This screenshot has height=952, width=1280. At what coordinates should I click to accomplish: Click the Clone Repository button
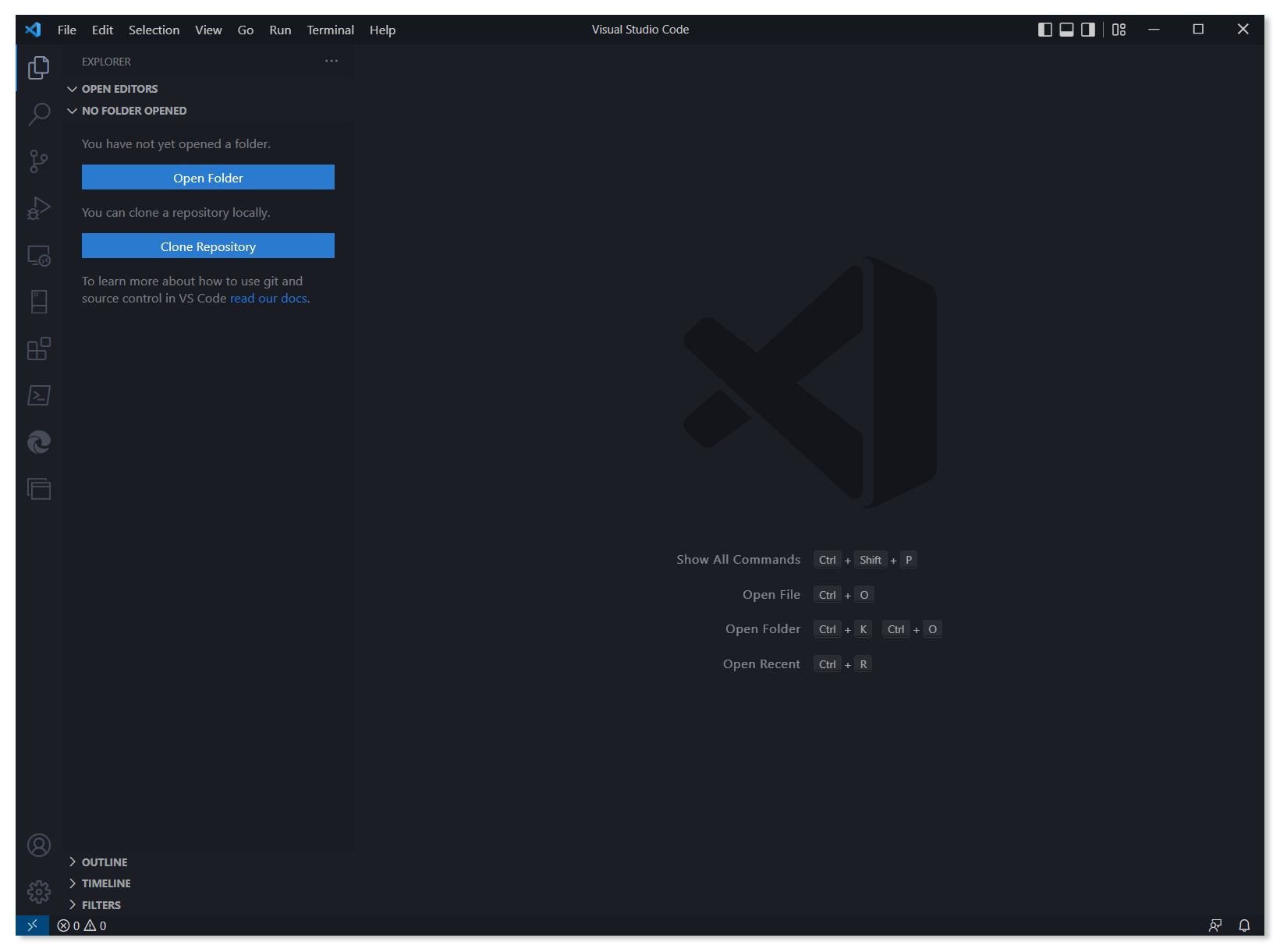[x=208, y=246]
